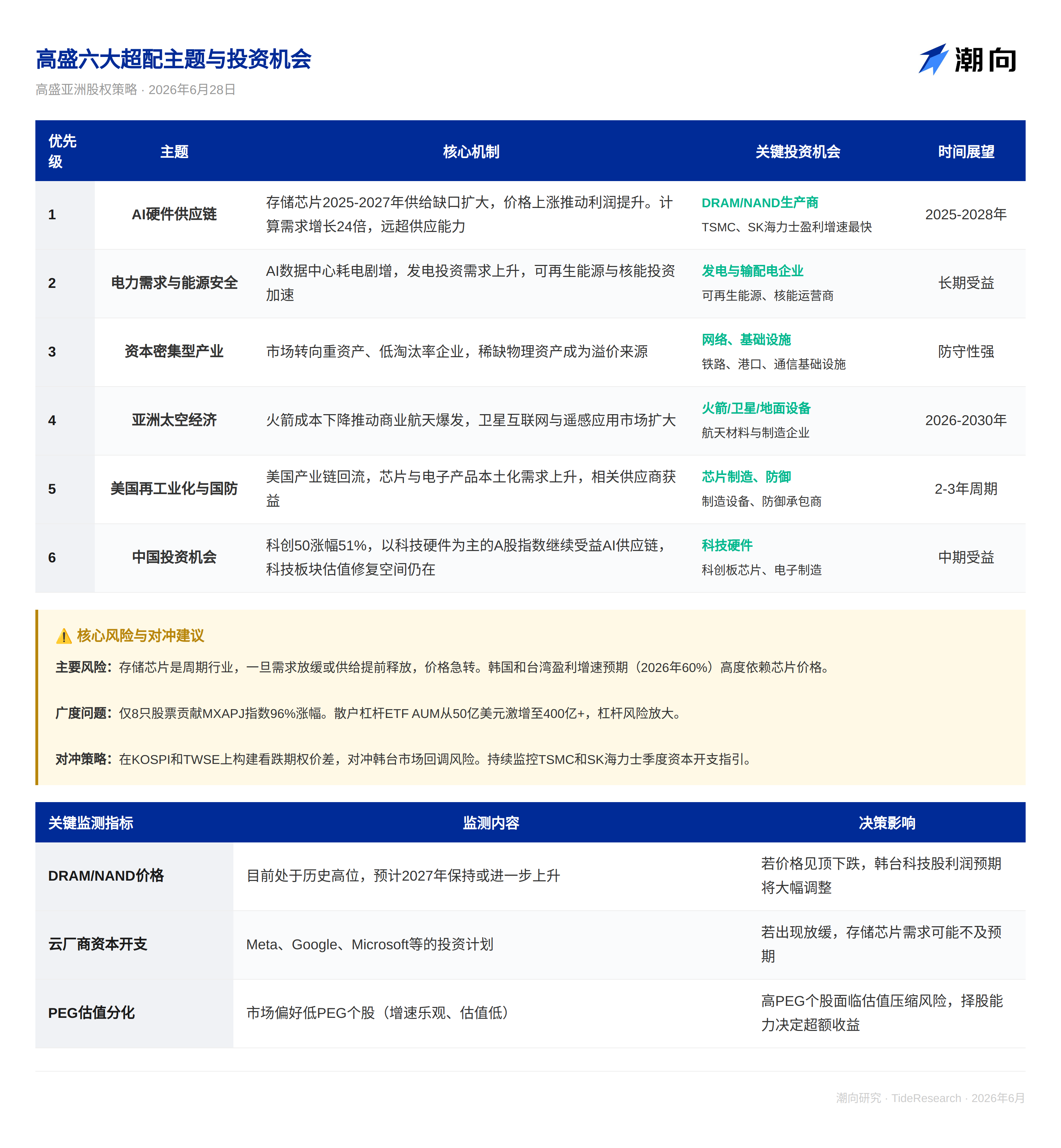The image size is (1061, 1148).
Task: Click the warning triangle icon beside 核心风险与对冲建议
Action: tap(64, 636)
